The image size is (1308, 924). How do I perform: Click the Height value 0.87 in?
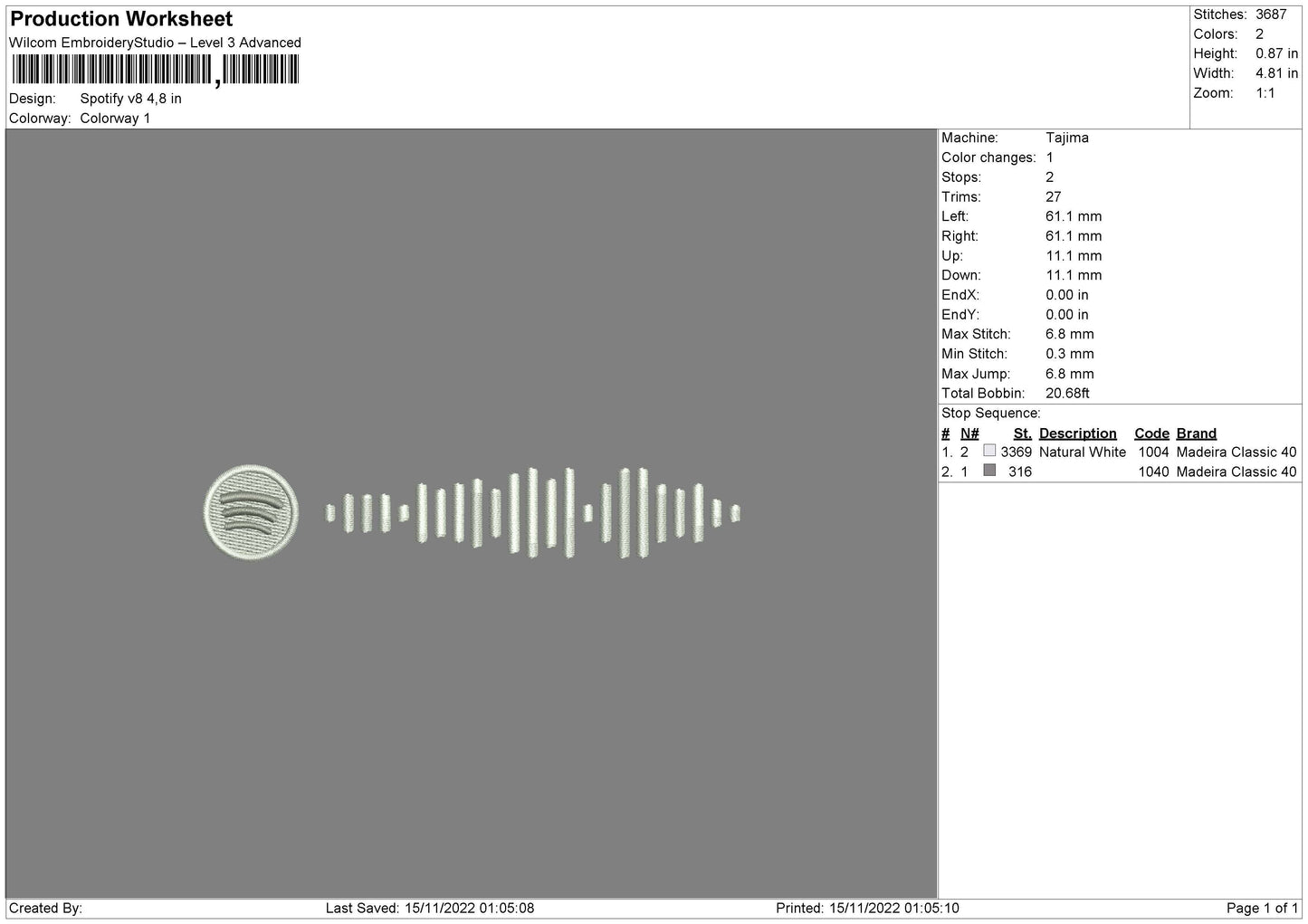pos(1276,53)
